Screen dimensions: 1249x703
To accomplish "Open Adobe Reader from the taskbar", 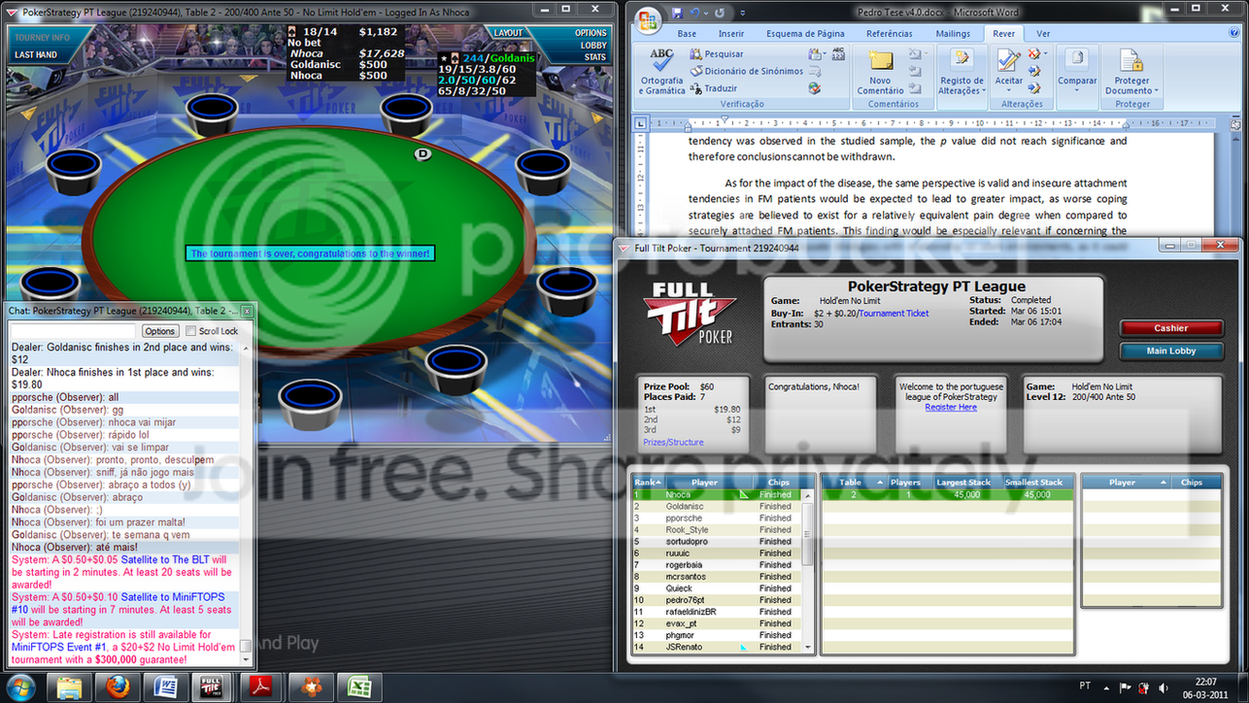I will [261, 687].
